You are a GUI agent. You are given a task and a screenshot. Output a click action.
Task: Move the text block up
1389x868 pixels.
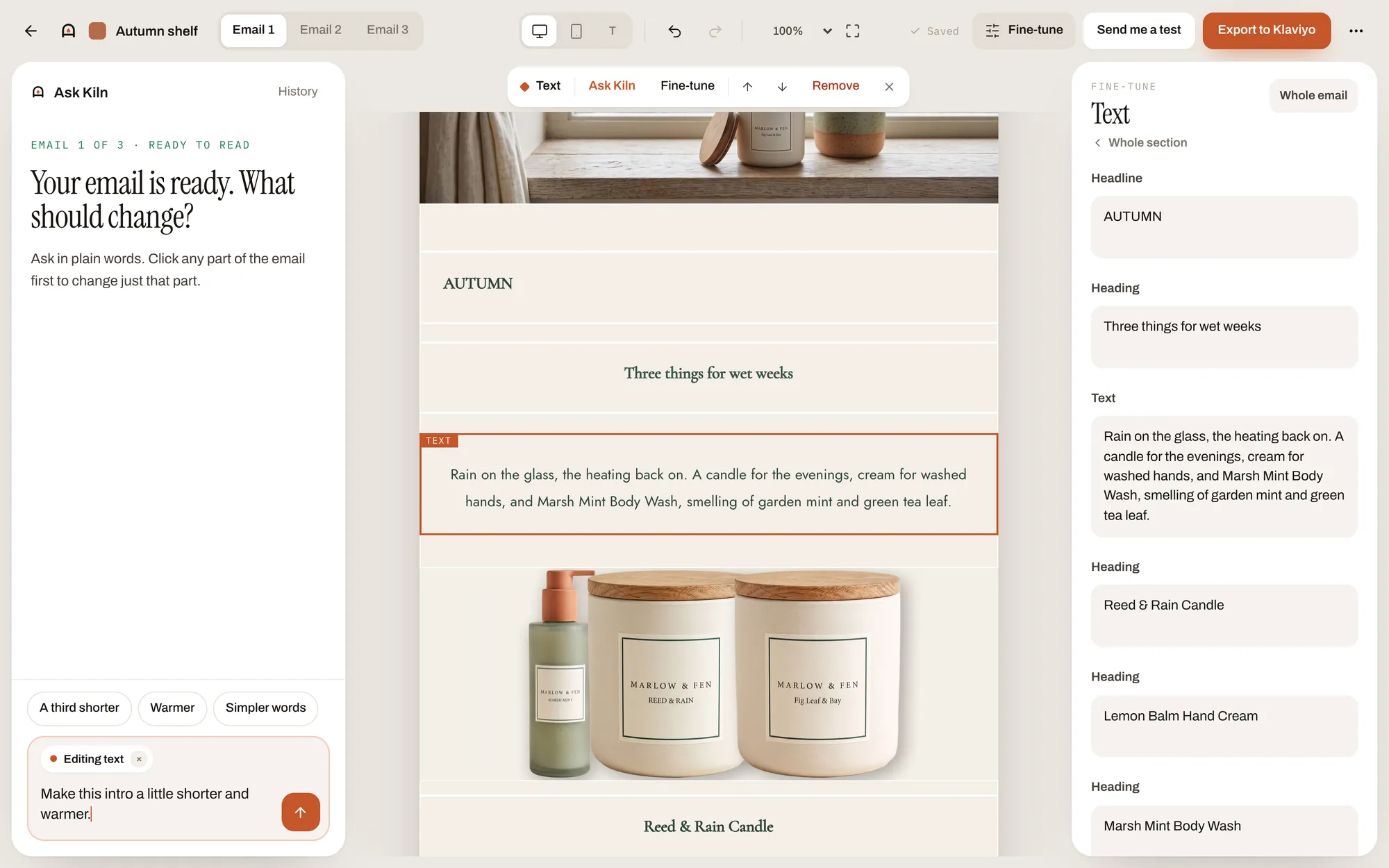pyautogui.click(x=747, y=86)
